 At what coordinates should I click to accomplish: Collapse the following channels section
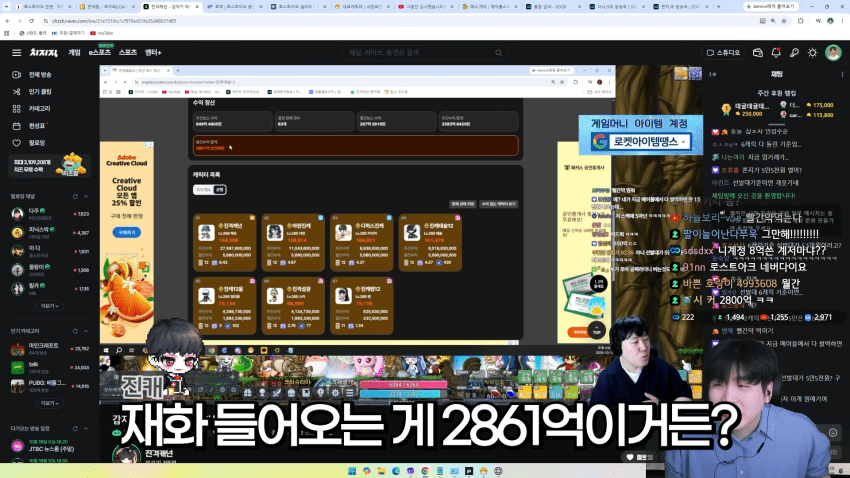(x=86, y=196)
